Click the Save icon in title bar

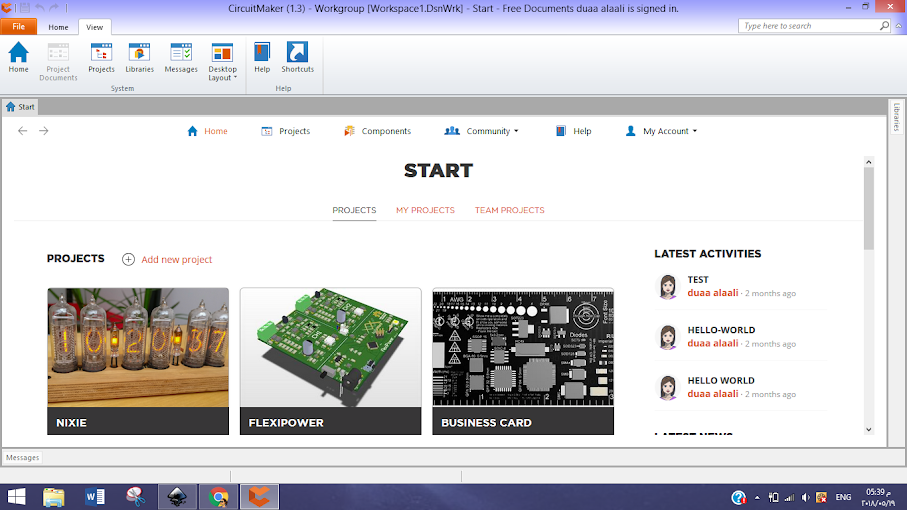point(25,8)
